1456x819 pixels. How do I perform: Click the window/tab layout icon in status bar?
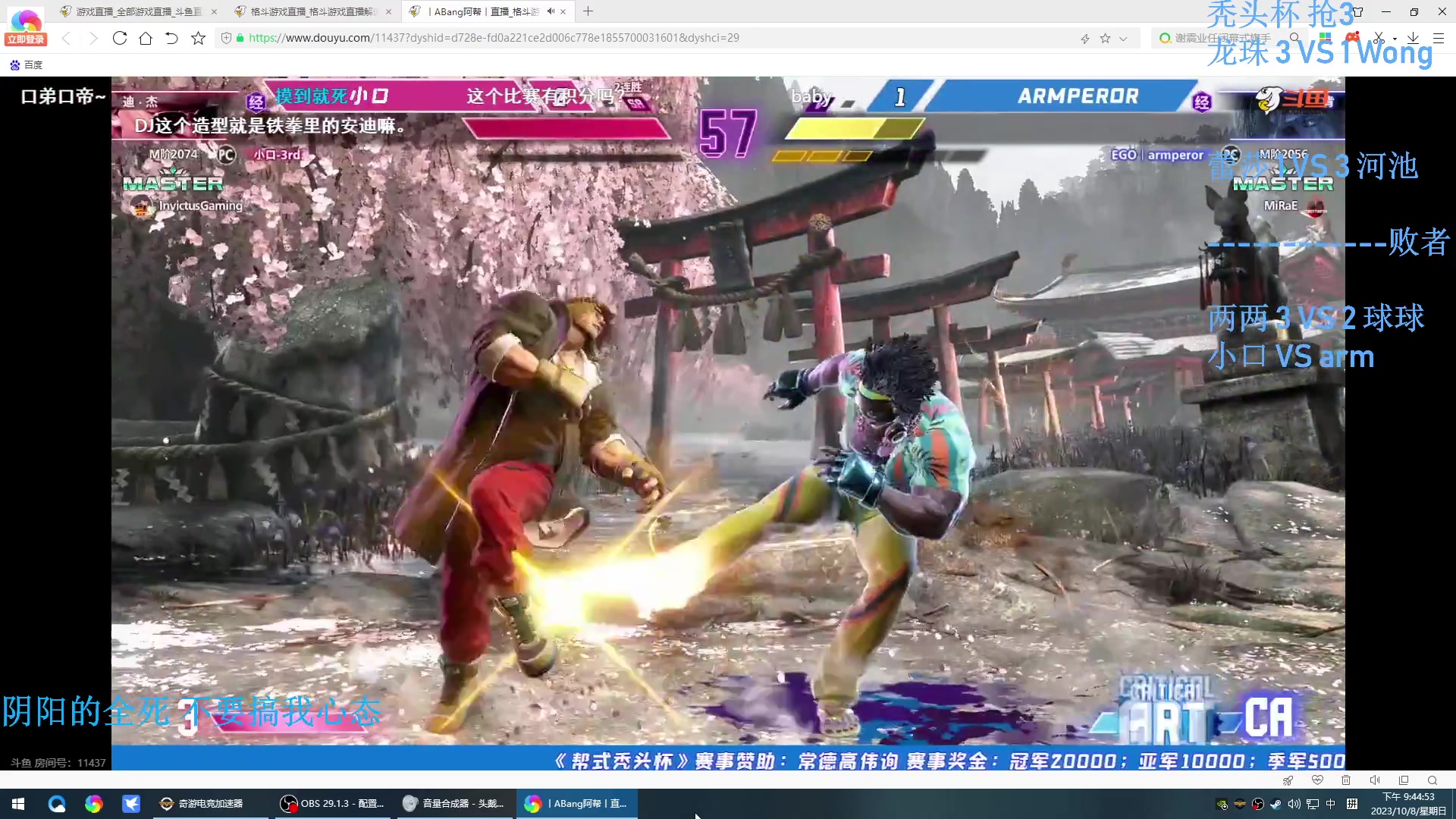1404,780
